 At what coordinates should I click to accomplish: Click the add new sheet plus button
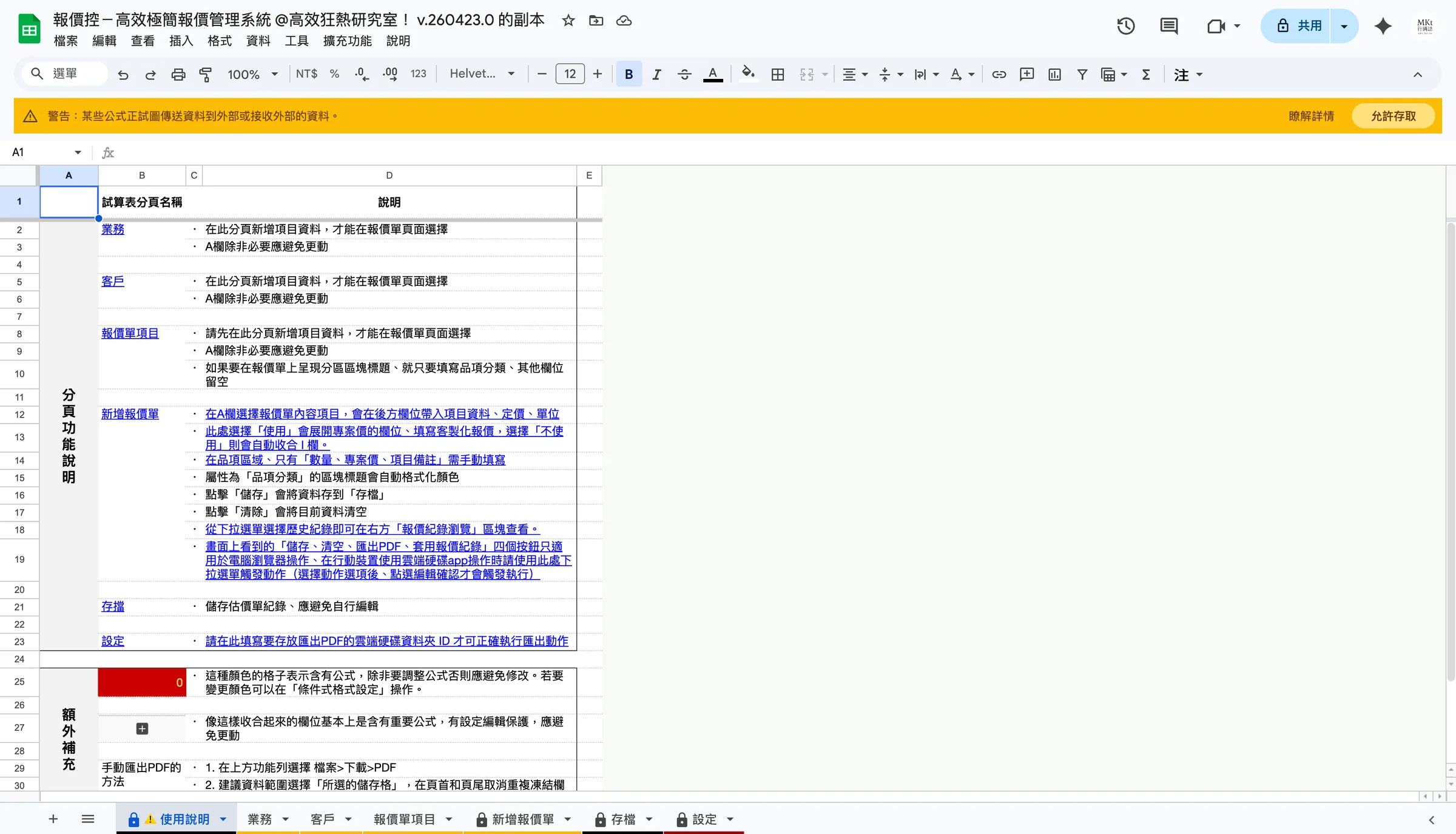click(x=53, y=819)
